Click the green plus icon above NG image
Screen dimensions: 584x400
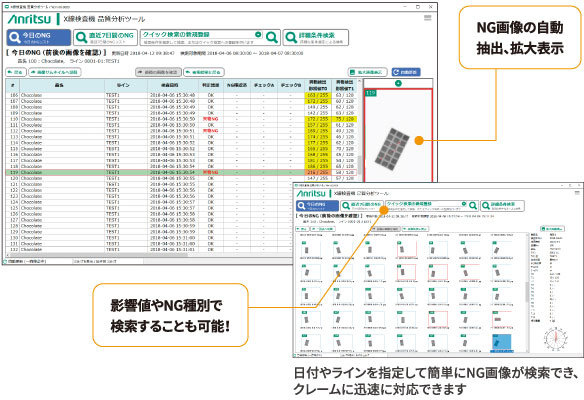pyautogui.click(x=398, y=83)
